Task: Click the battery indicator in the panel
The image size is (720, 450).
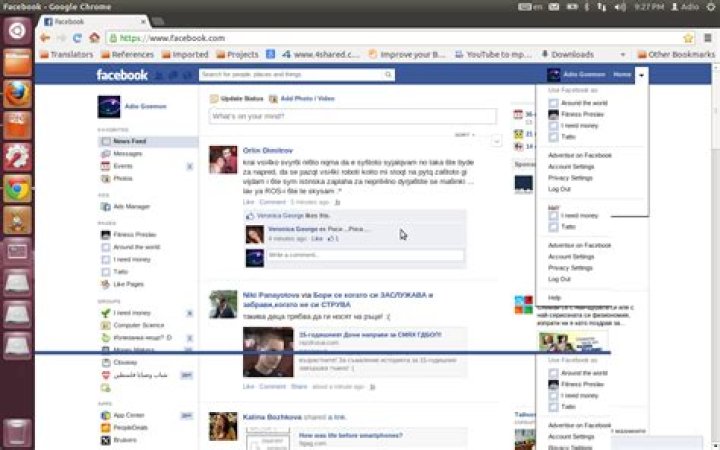Action: pyautogui.click(x=572, y=6)
